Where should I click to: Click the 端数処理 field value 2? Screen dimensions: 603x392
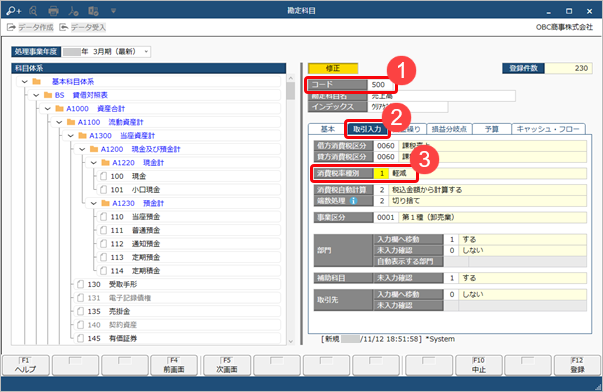tap(381, 201)
